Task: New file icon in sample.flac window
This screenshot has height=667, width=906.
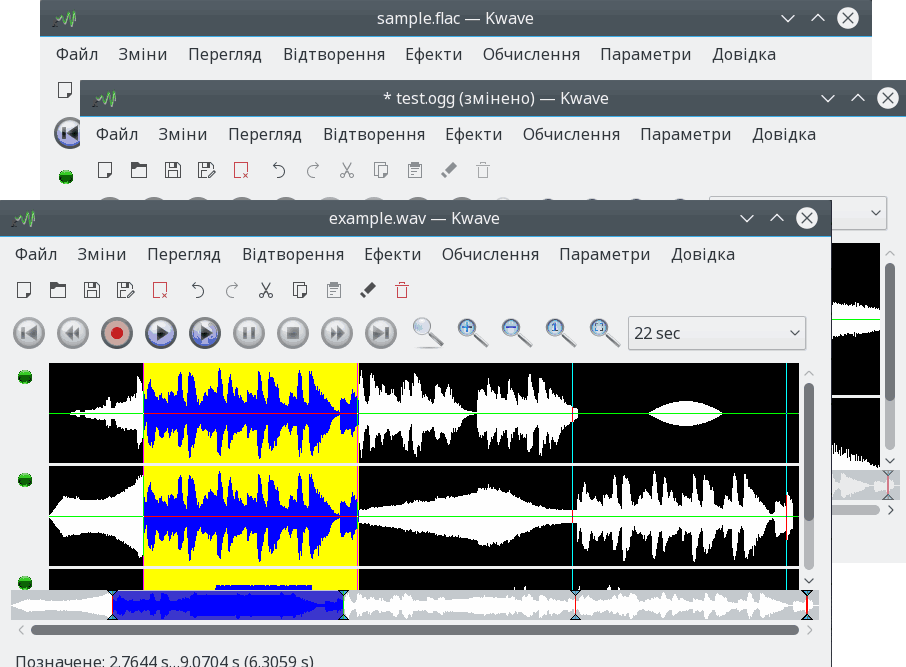Action: (65, 90)
